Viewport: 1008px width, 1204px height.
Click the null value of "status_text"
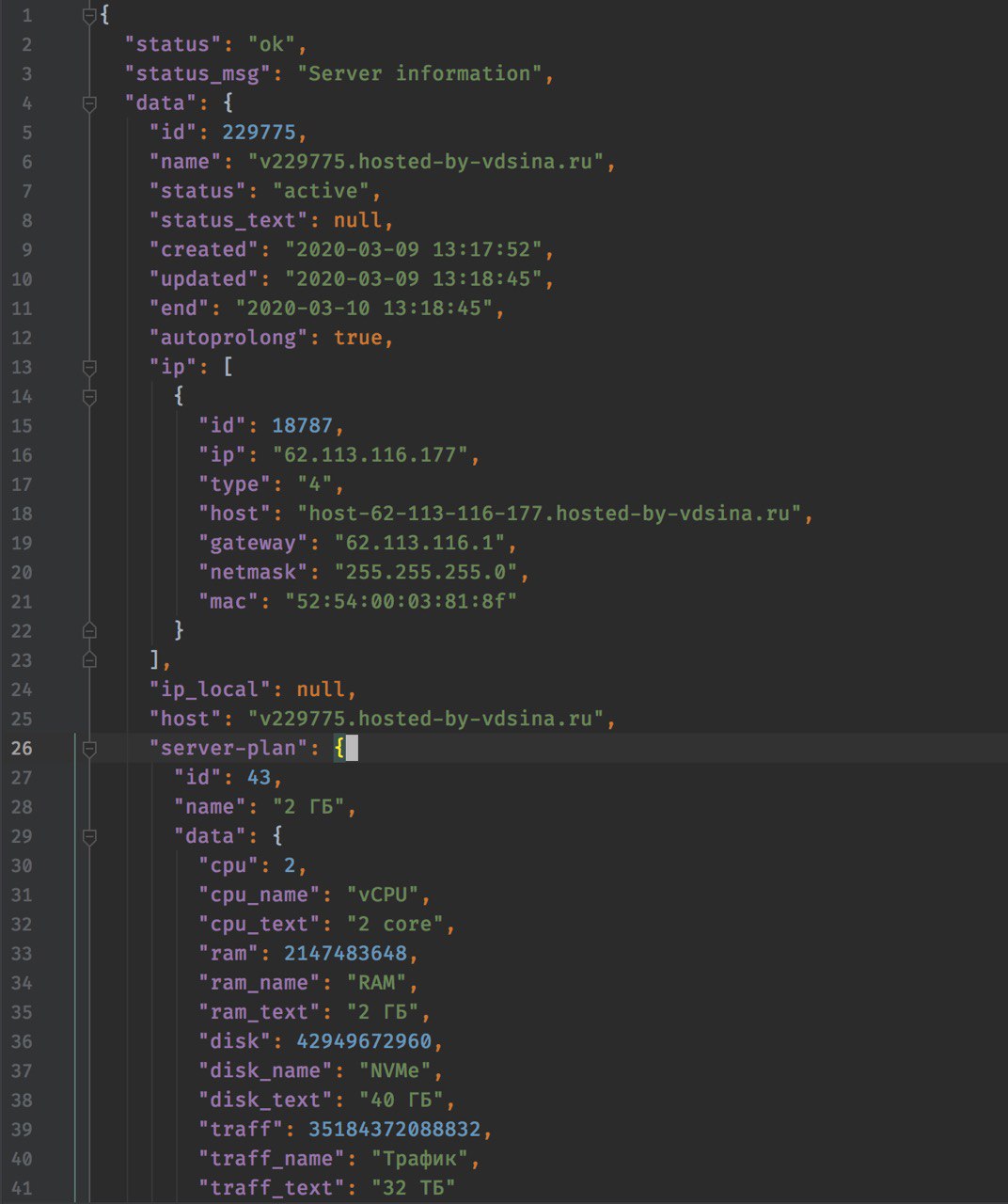tap(357, 220)
